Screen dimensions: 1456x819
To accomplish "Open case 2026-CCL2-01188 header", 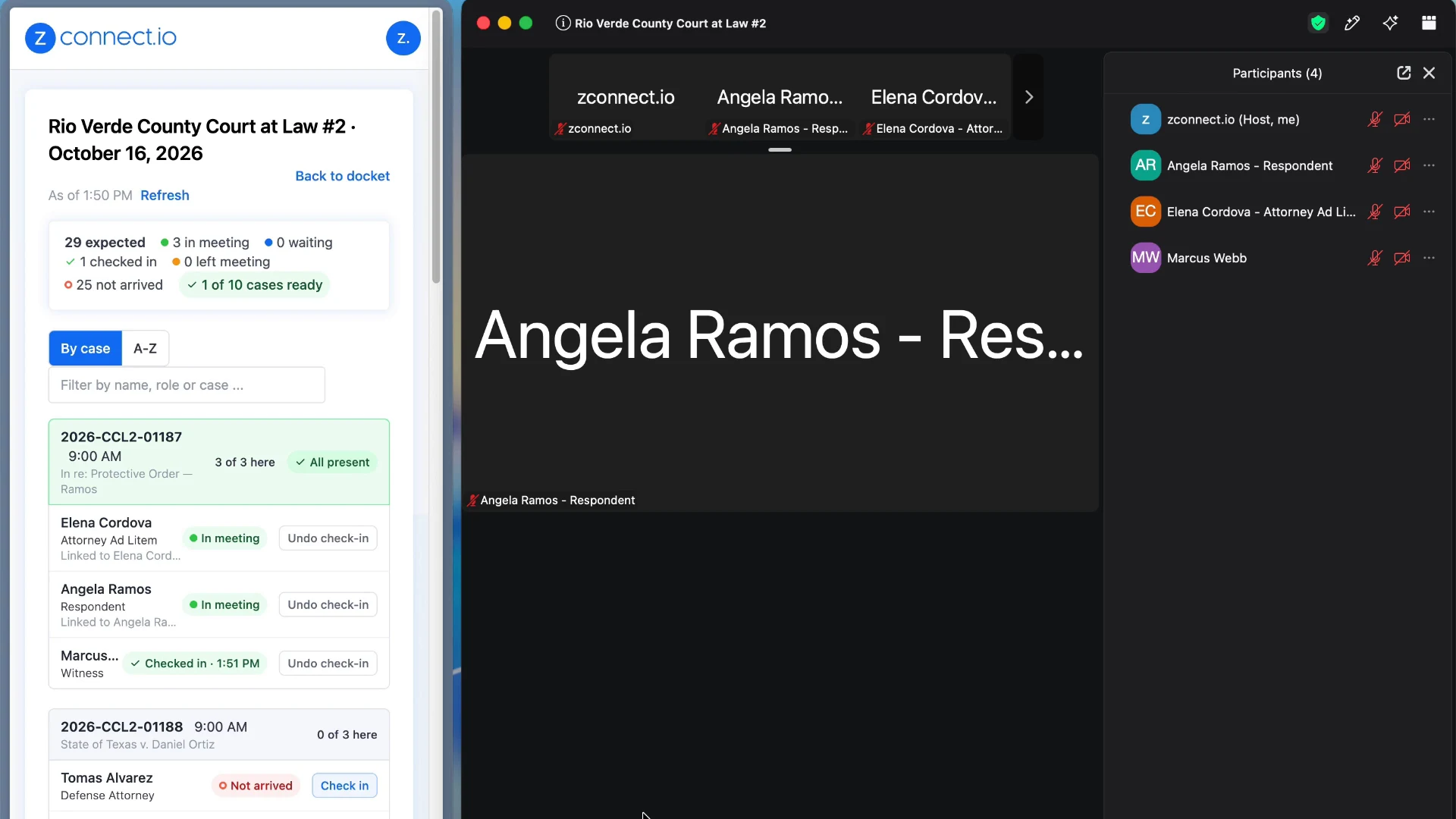I will coord(218,735).
